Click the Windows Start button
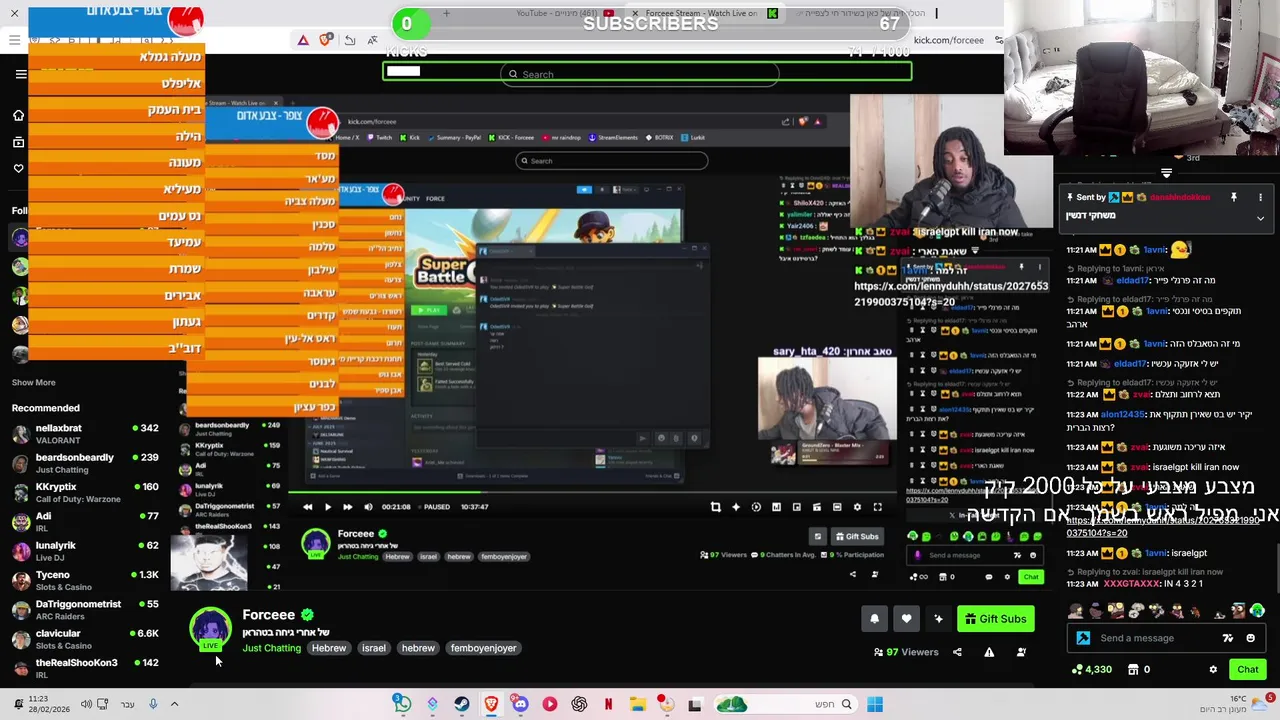This screenshot has width=1280, height=720. (x=875, y=704)
